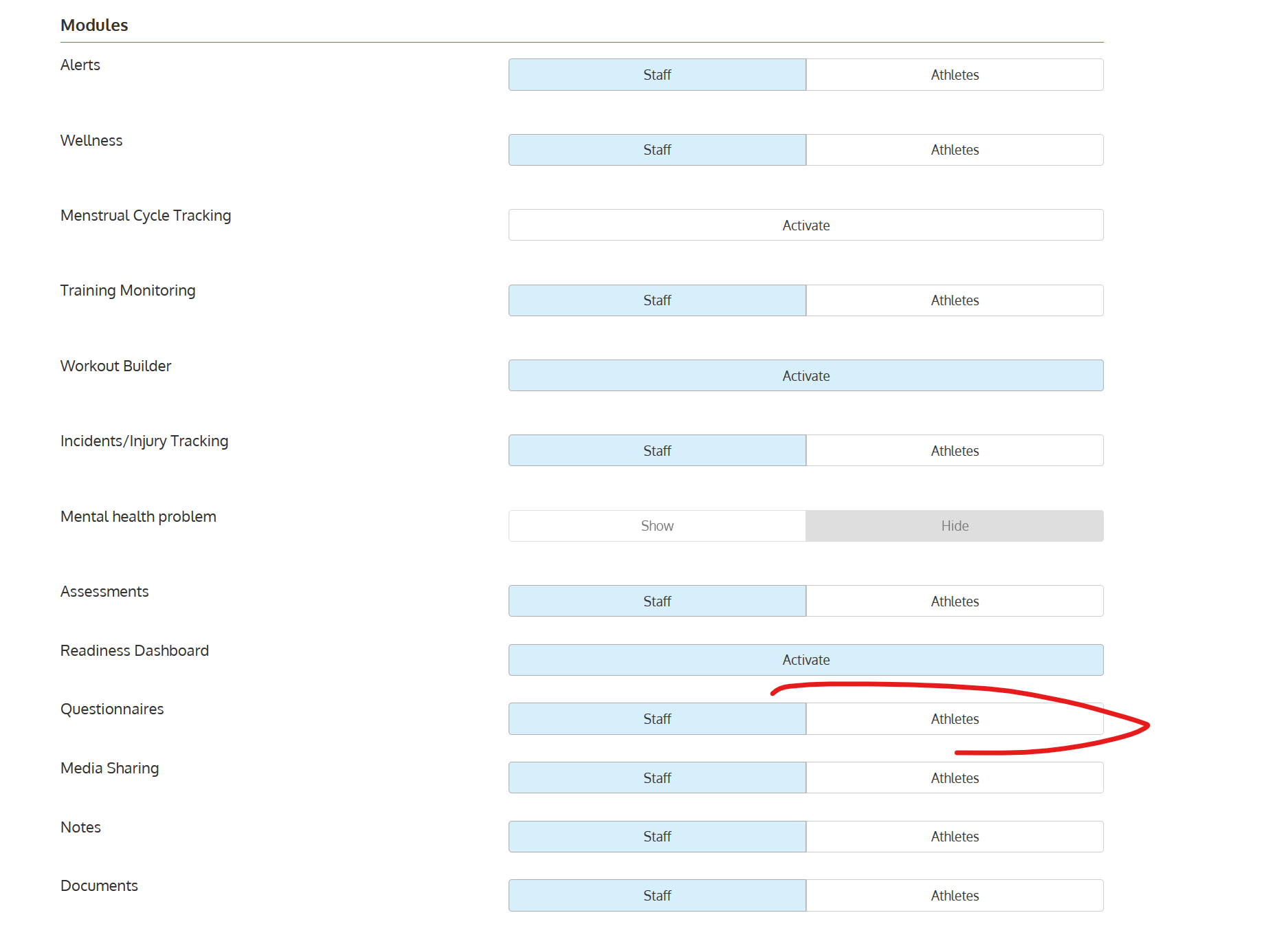
Task: Click the Assessments label
Action: pos(104,592)
